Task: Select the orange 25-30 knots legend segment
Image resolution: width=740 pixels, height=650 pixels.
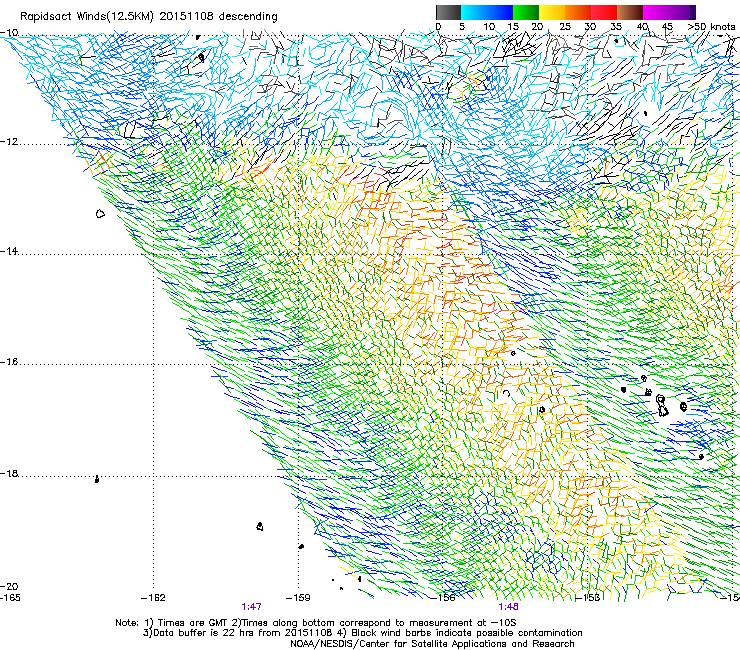Action: pyautogui.click(x=578, y=12)
